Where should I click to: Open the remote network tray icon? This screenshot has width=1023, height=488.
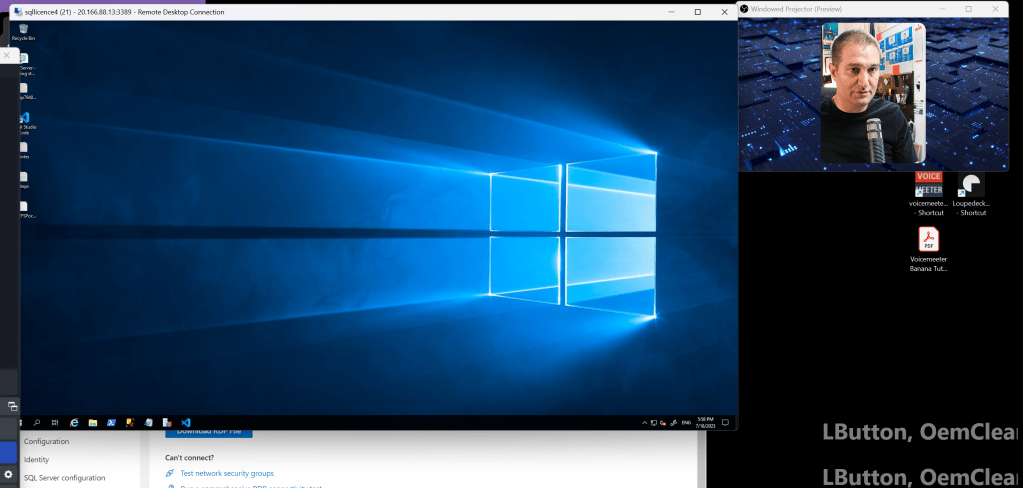pos(654,423)
